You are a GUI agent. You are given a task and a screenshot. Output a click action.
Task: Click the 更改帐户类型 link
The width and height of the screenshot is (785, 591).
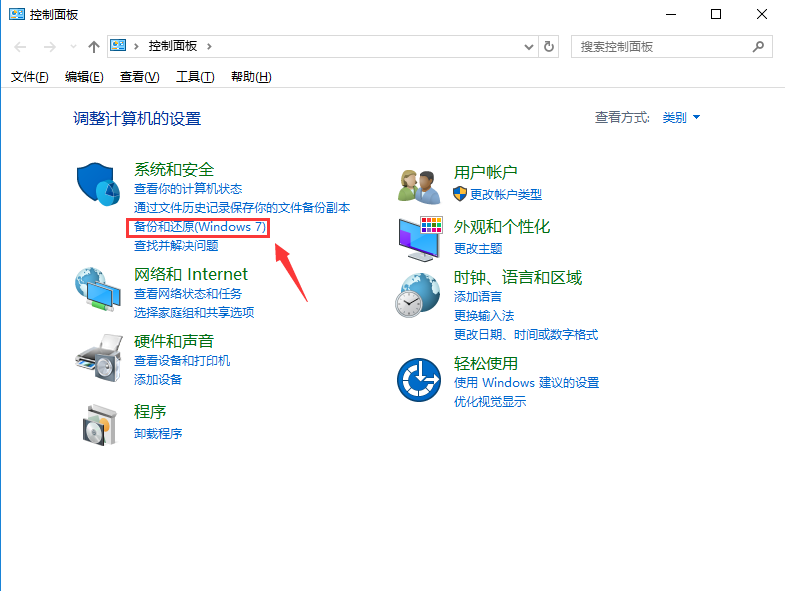point(505,194)
